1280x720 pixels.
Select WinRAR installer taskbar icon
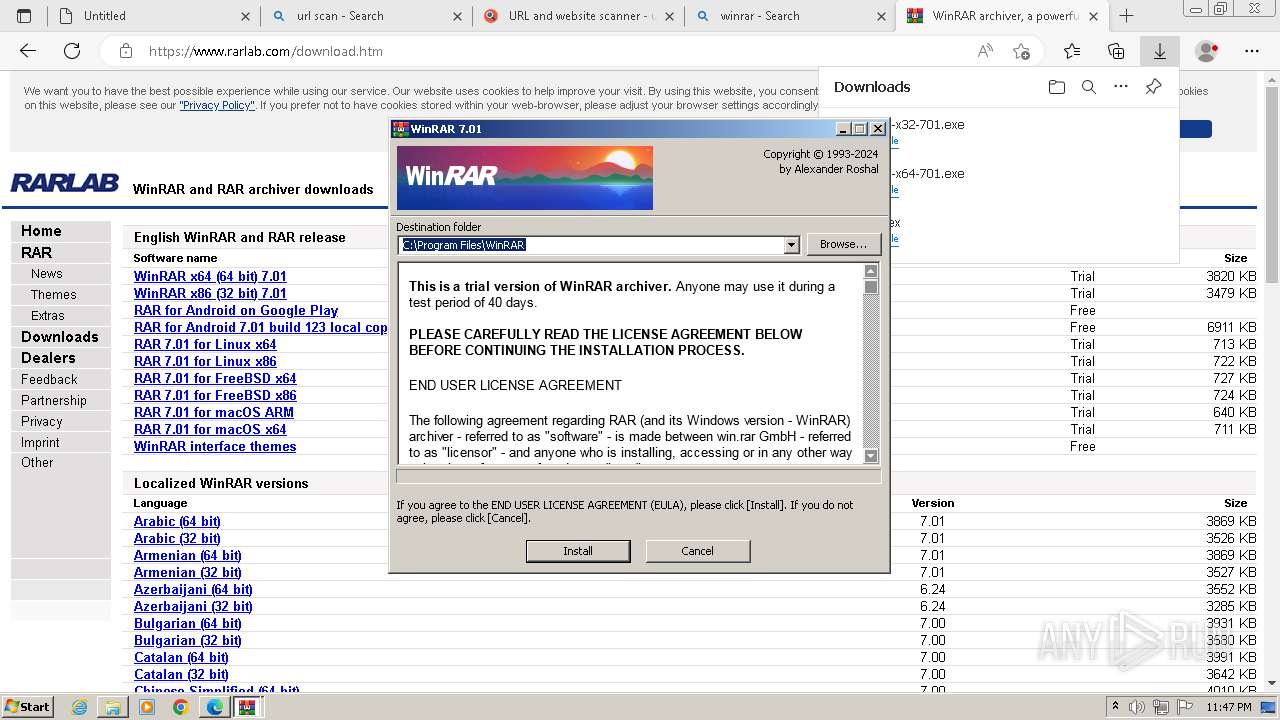(247, 707)
